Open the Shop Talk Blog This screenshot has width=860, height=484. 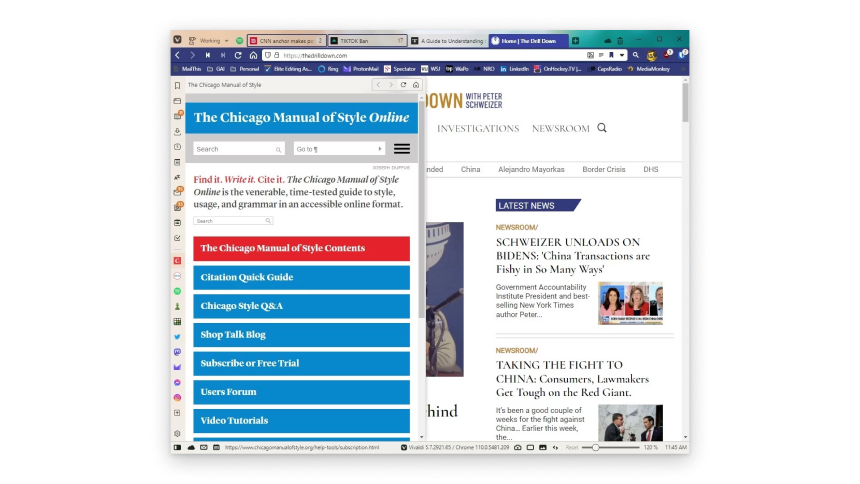click(x=302, y=335)
